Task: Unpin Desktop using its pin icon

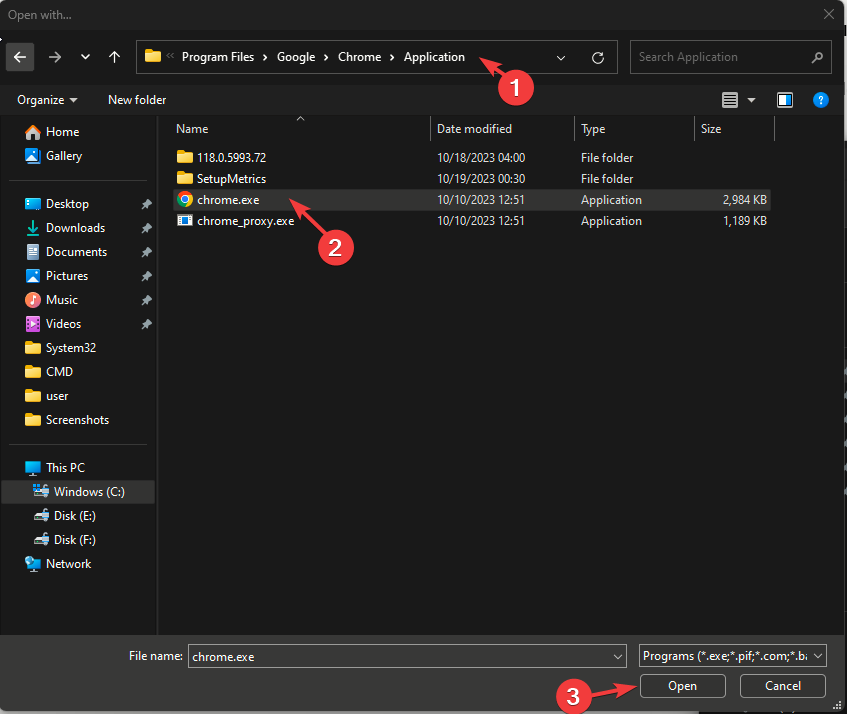Action: (146, 204)
